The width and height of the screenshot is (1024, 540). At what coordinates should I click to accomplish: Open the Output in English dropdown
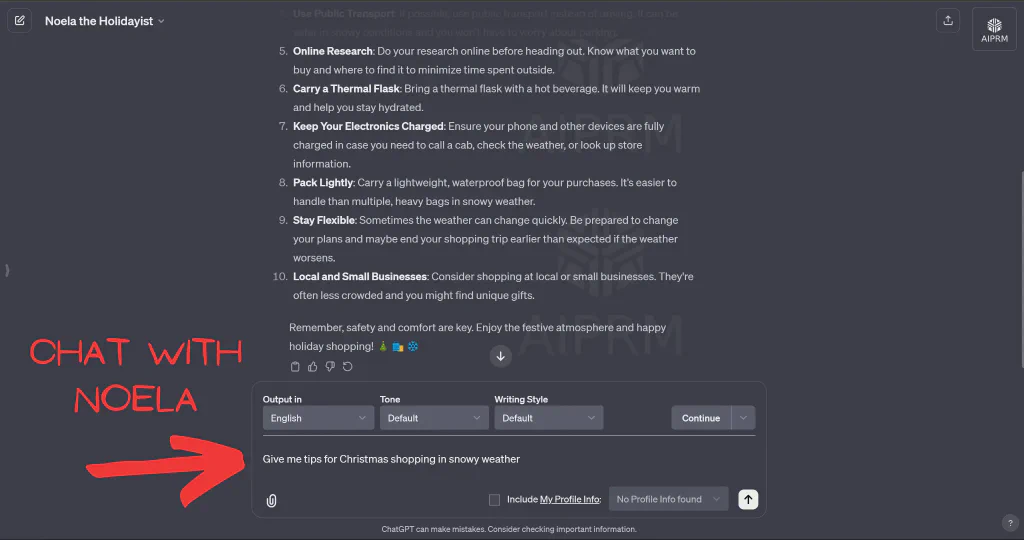point(318,418)
